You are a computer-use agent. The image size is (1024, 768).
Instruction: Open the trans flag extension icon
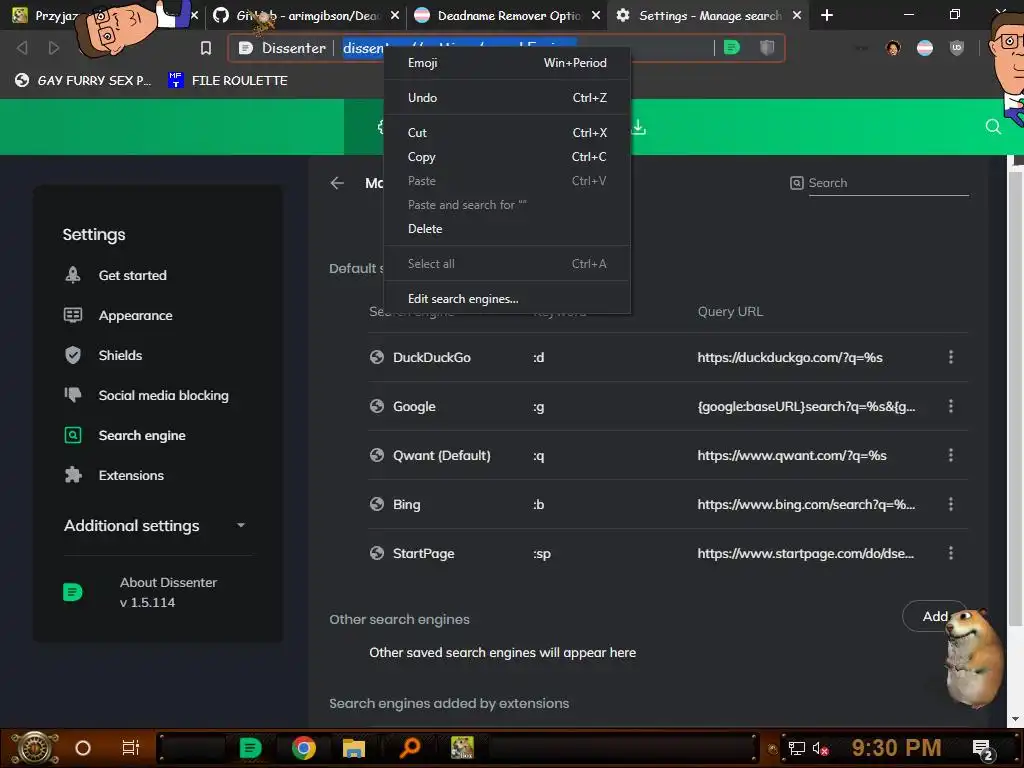[925, 48]
